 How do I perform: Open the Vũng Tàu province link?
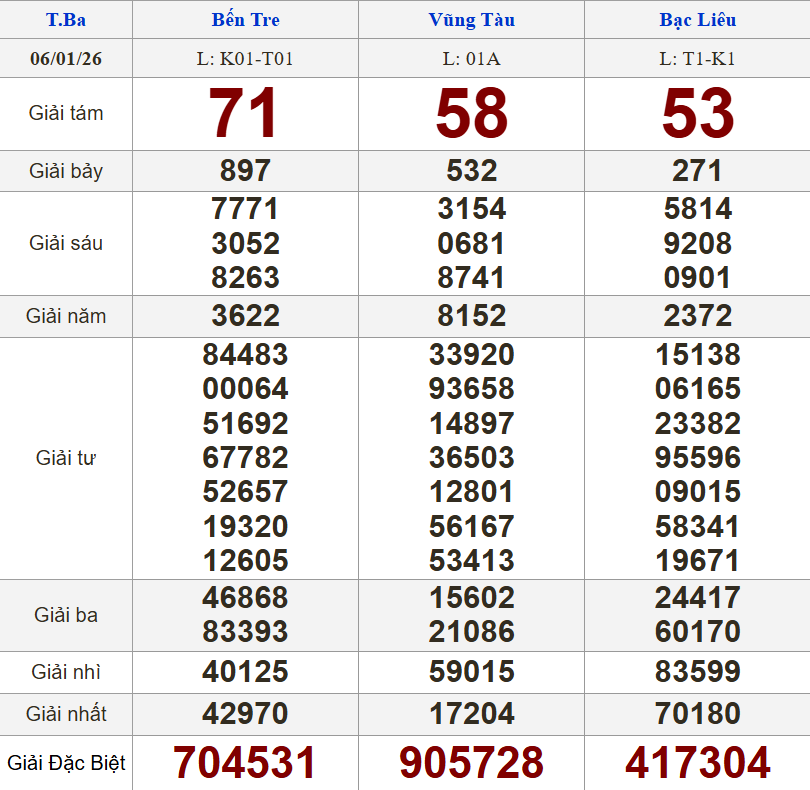pyautogui.click(x=471, y=20)
